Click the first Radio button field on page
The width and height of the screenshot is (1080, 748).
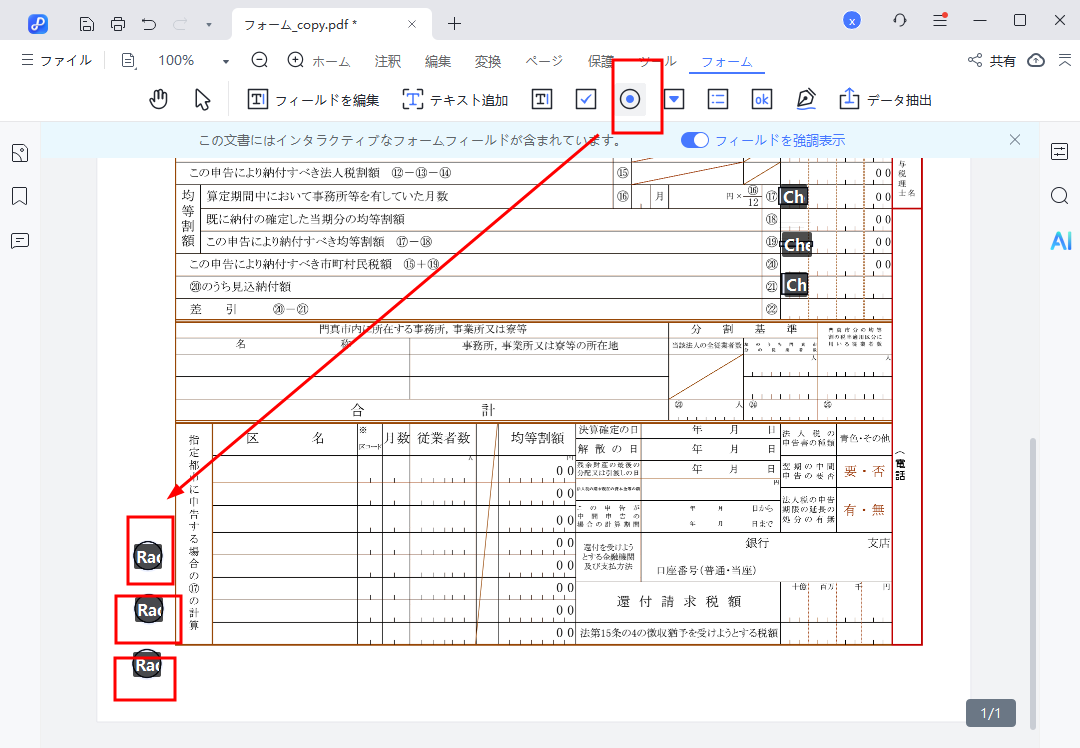tap(148, 556)
